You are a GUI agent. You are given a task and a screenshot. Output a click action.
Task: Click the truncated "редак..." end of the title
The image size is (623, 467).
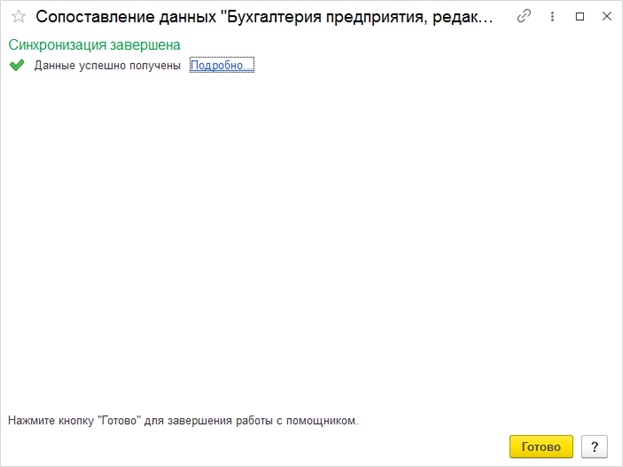[x=460, y=17]
